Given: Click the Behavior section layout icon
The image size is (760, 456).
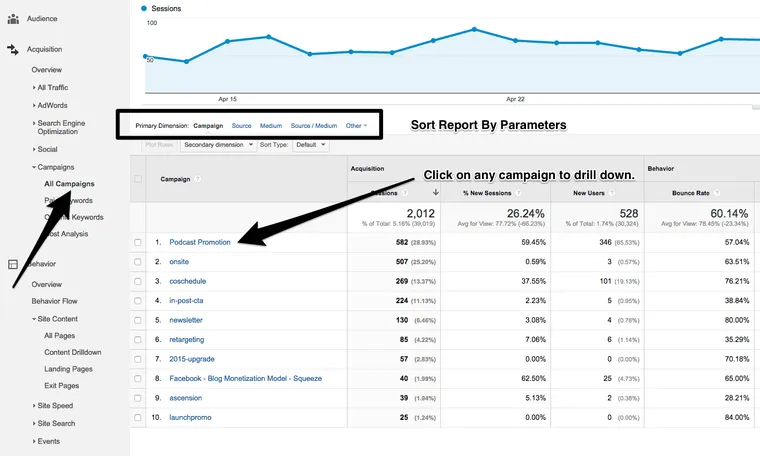Looking at the screenshot, I should [x=13, y=264].
